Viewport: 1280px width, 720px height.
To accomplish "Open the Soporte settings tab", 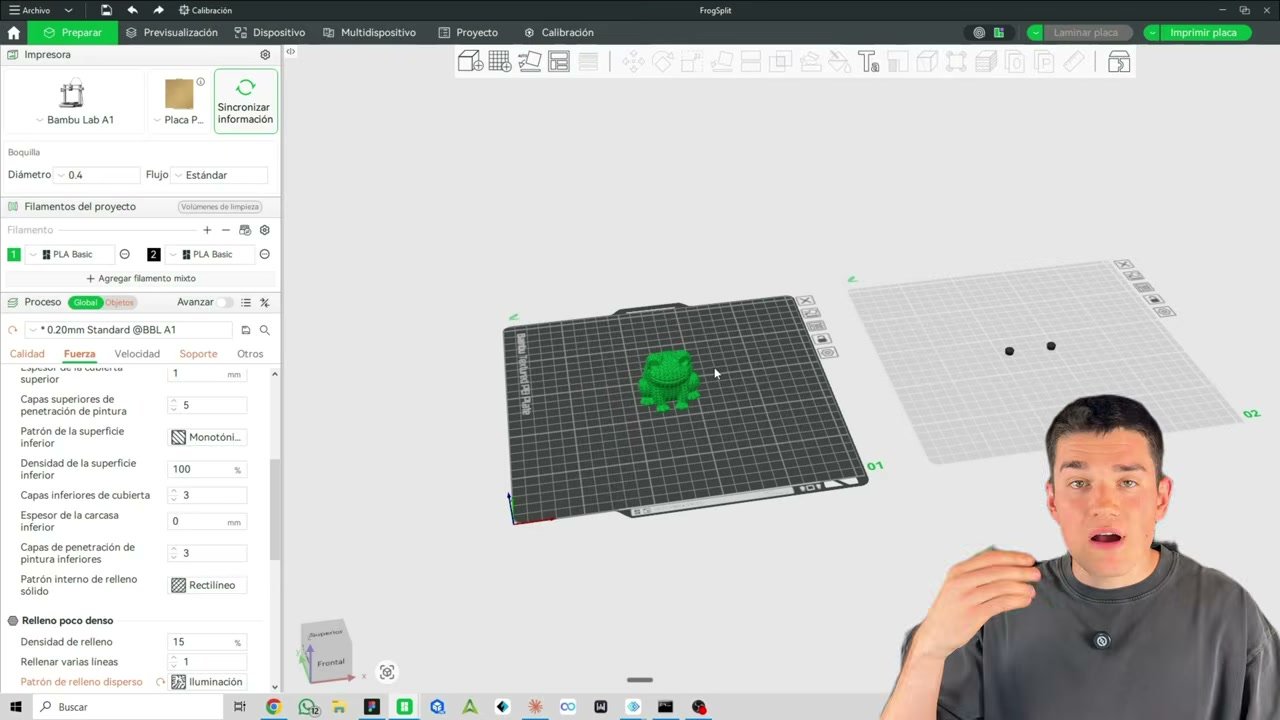I will pyautogui.click(x=198, y=354).
